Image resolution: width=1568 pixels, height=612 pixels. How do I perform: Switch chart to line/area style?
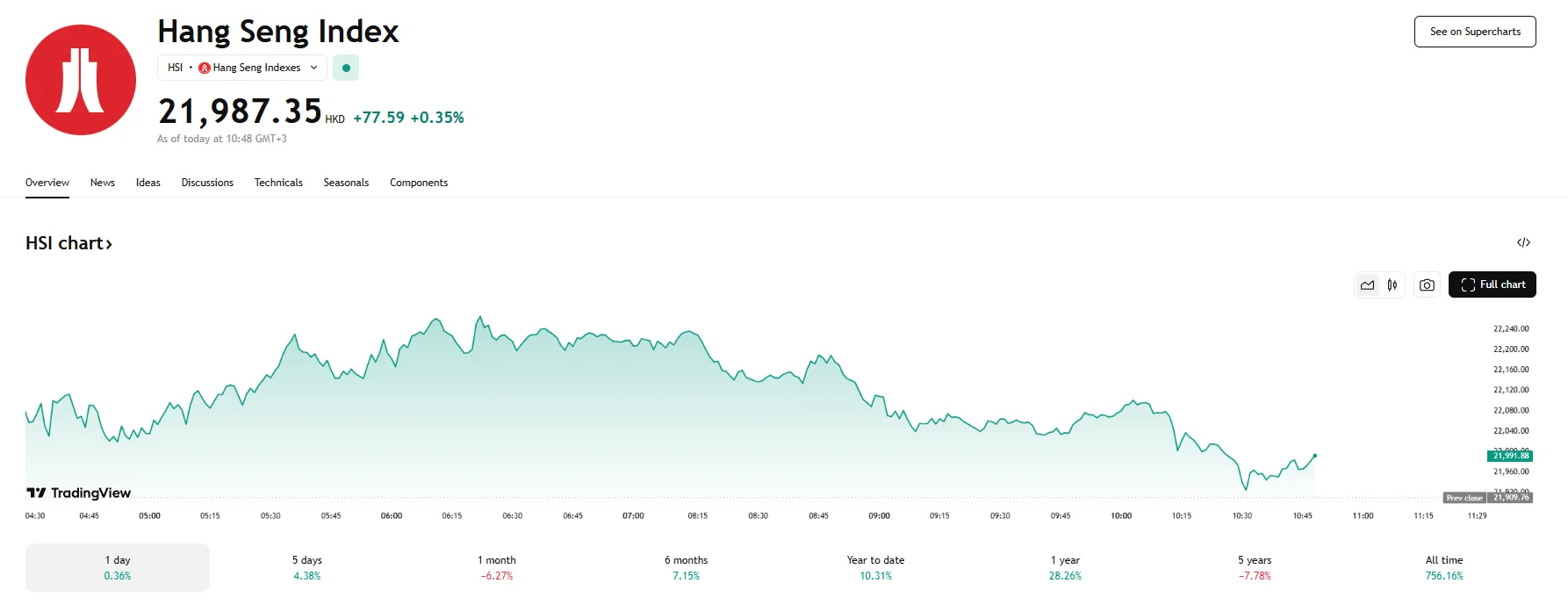point(1367,284)
